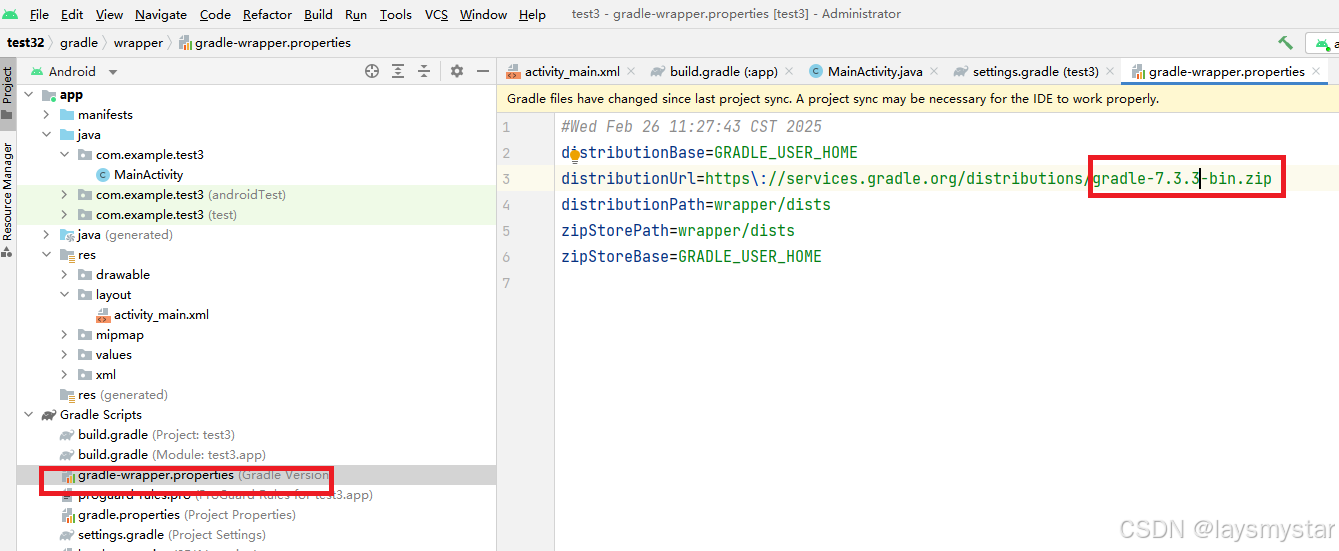Click the hammer Make Project icon
This screenshot has width=1339, height=551.
(1285, 43)
